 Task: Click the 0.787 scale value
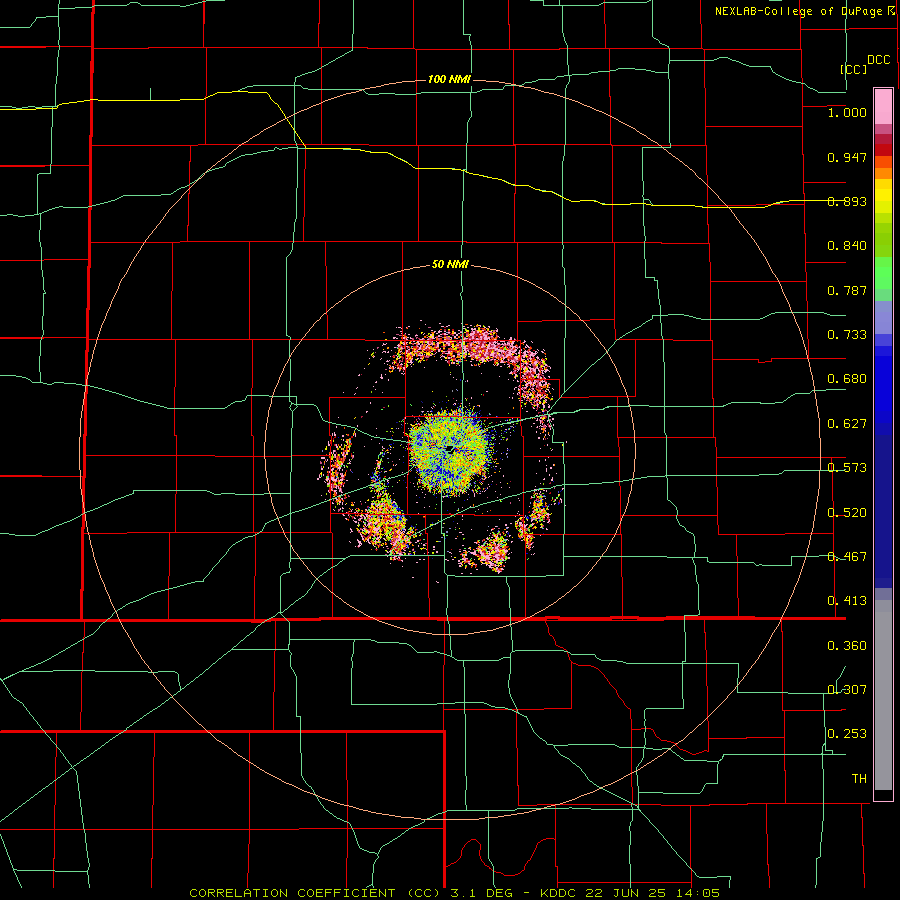[847, 290]
